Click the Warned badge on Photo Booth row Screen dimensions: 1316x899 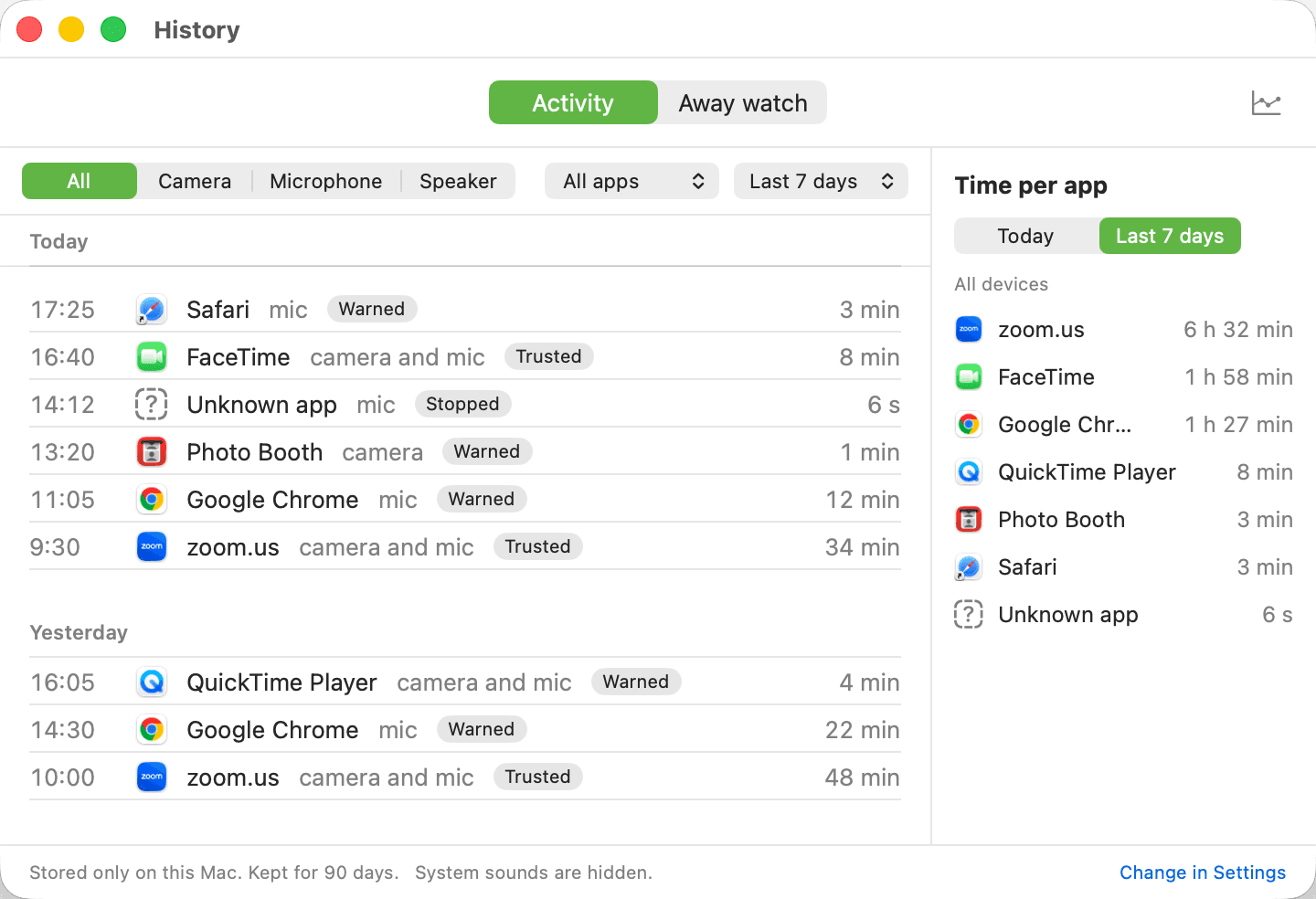[x=487, y=451]
